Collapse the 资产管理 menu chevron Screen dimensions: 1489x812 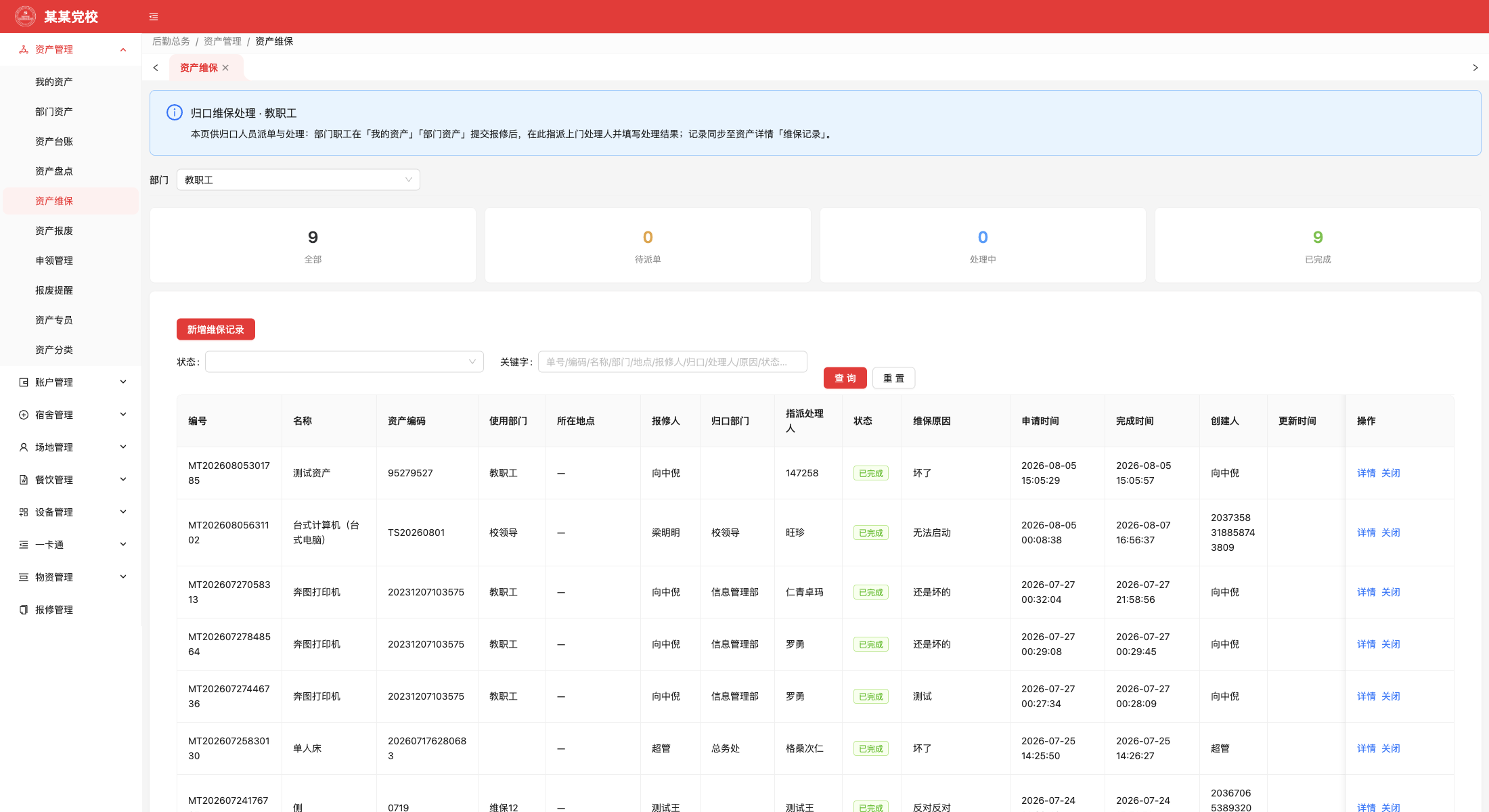point(123,49)
